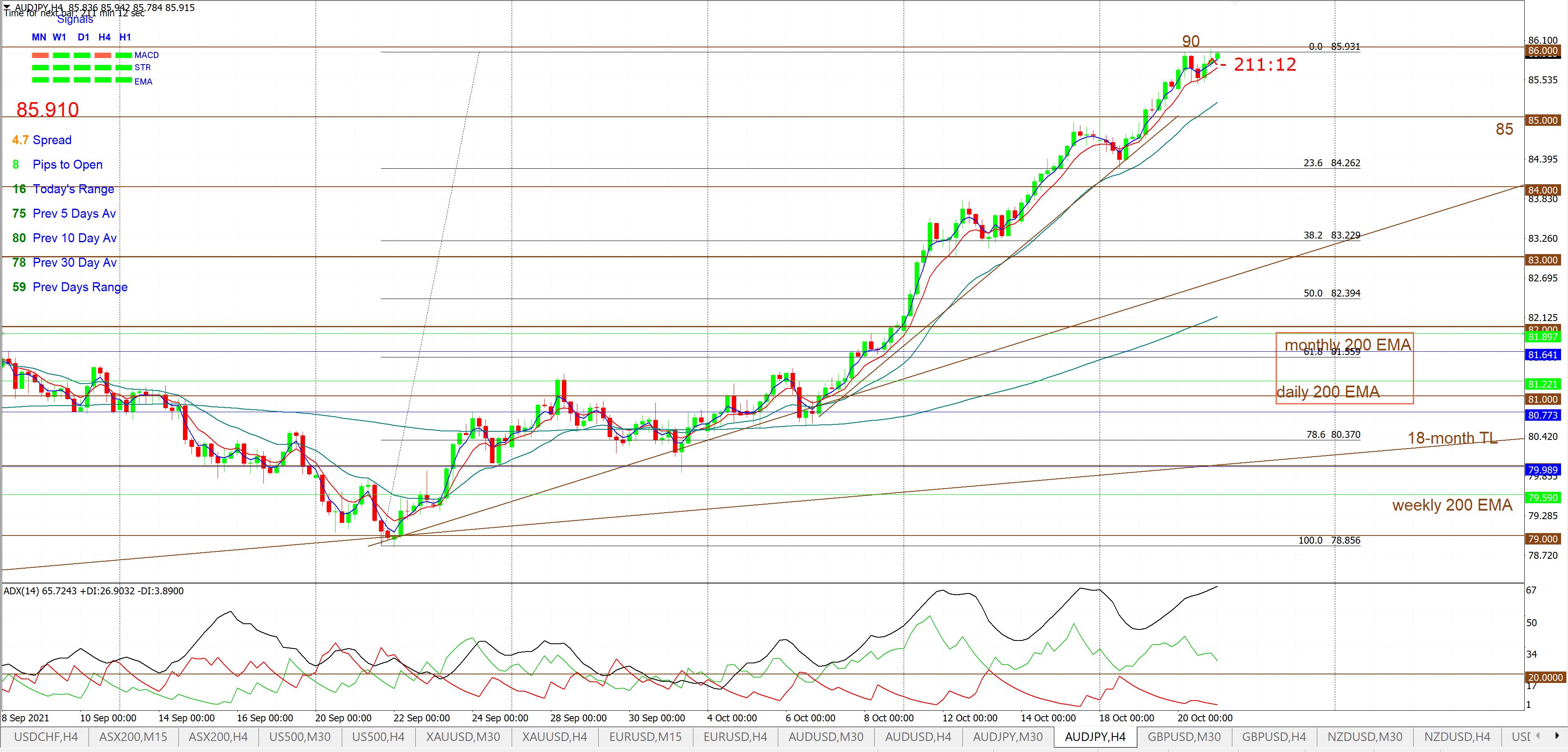Viewport: 1568px width, 752px height.
Task: Click the ADX(14) indicator readout
Action: click(94, 591)
